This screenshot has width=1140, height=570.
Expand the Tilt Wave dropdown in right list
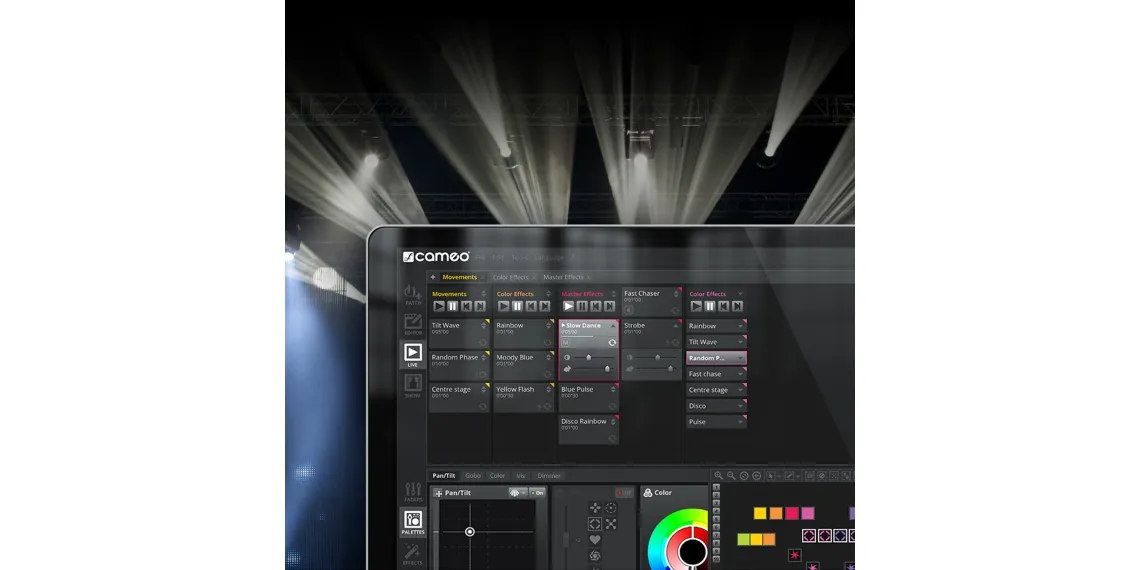(740, 342)
